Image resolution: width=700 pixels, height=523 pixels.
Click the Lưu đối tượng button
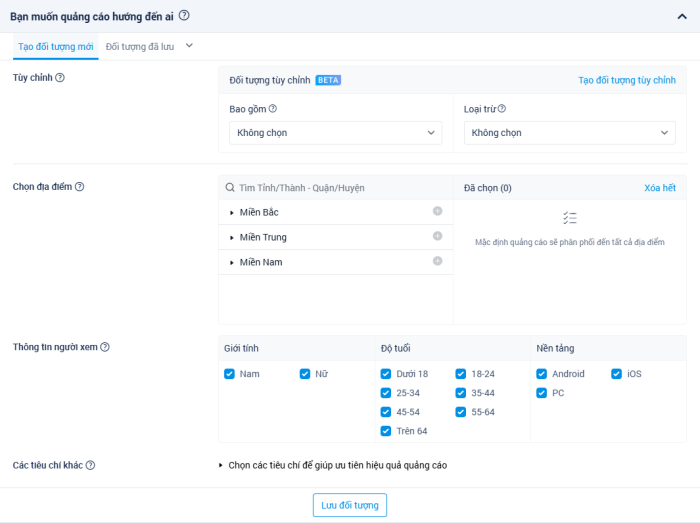(349, 505)
